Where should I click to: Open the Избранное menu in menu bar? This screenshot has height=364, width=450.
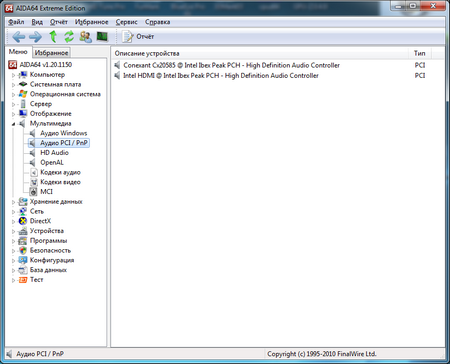click(x=91, y=22)
